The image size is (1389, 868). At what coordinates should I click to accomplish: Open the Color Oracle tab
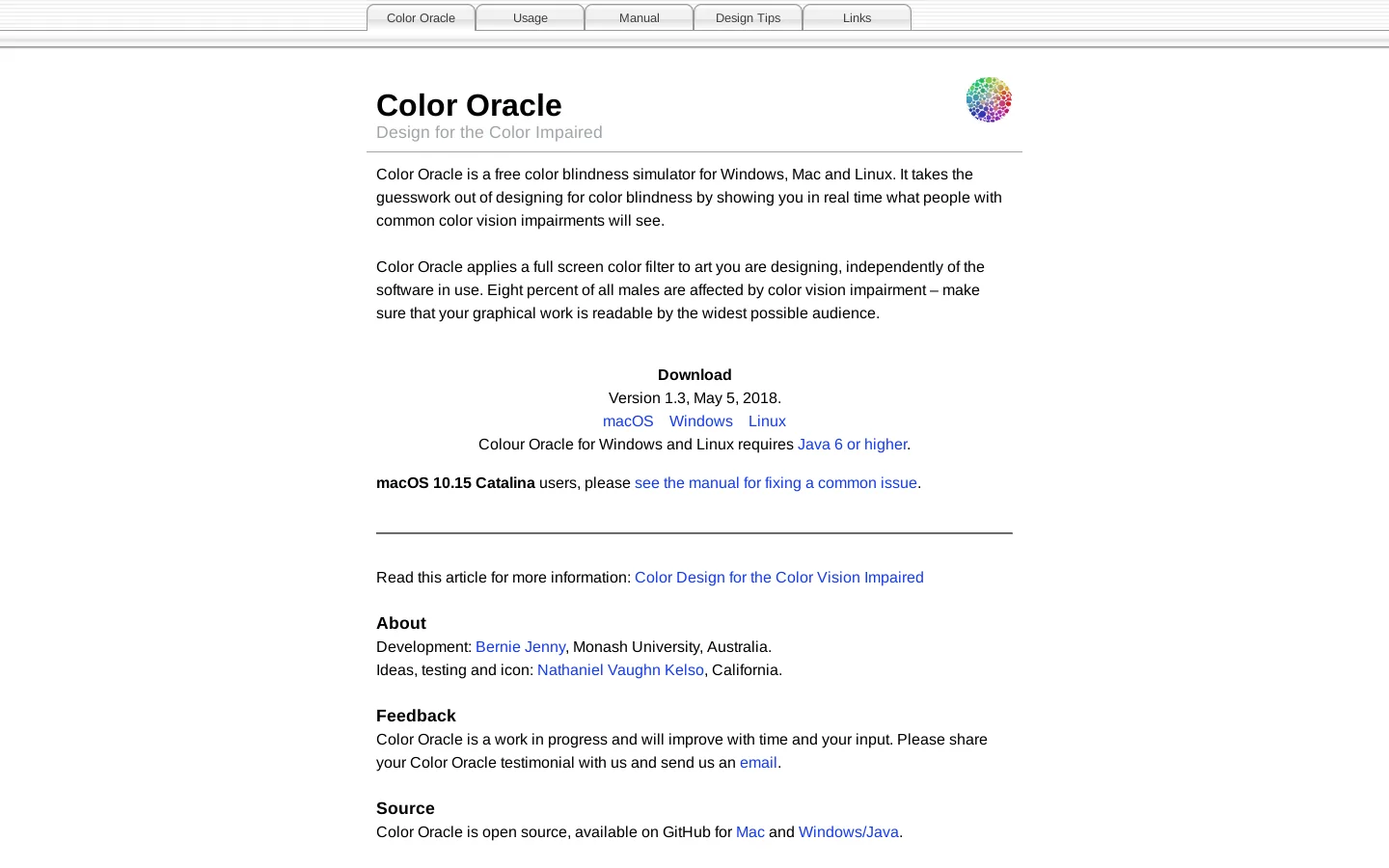(421, 17)
